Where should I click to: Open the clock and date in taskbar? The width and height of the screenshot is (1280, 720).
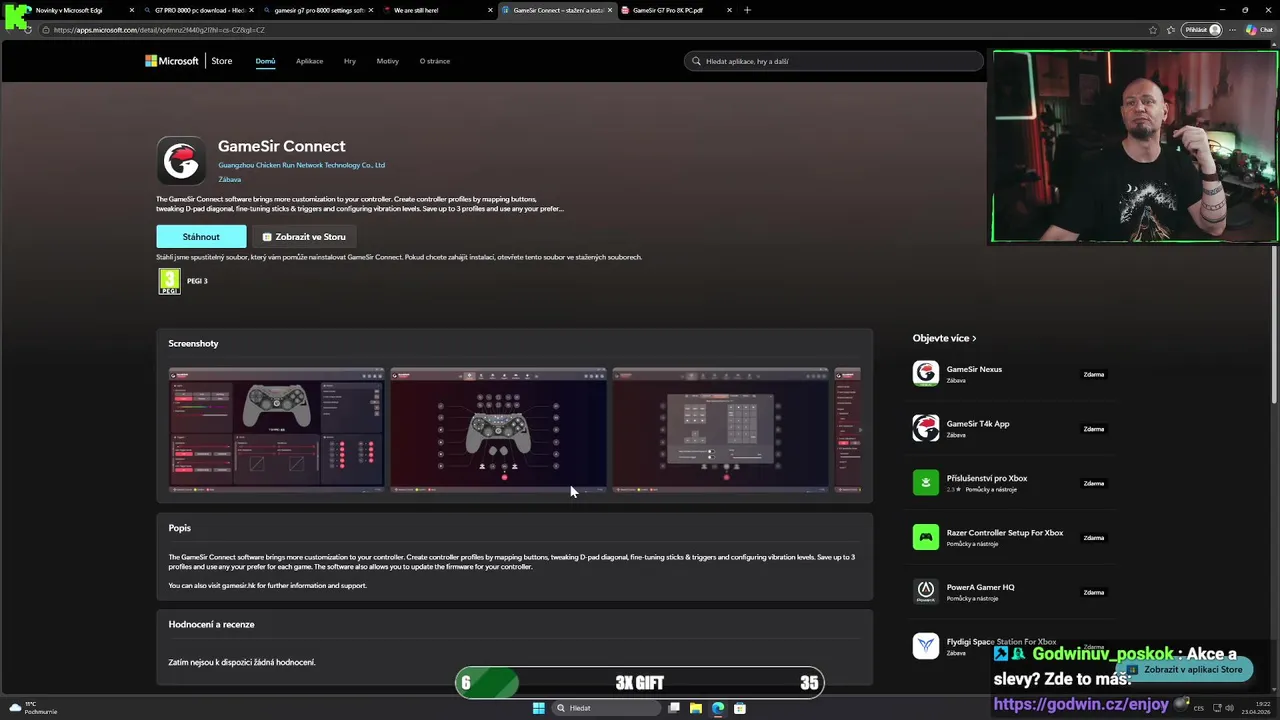point(1255,708)
